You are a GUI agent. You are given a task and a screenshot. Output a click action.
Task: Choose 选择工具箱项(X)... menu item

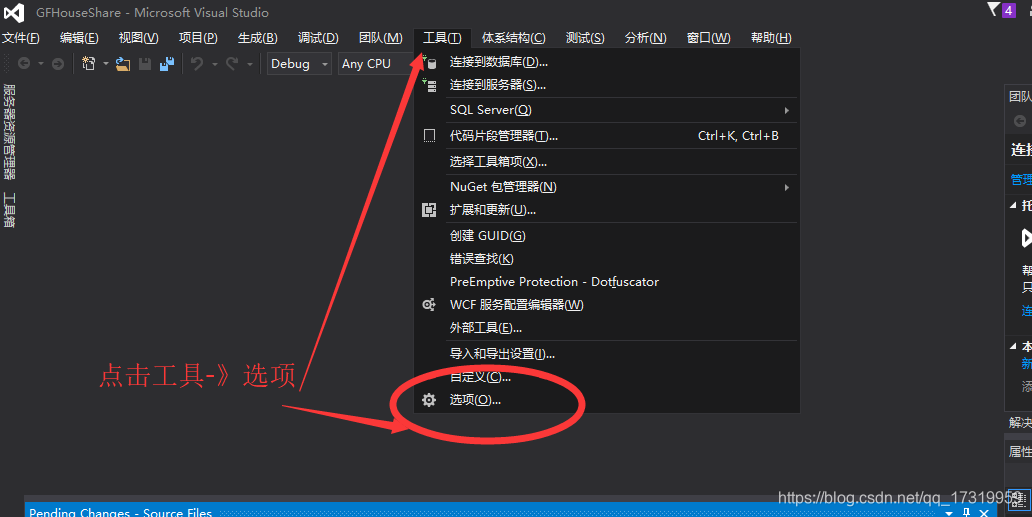pyautogui.click(x=607, y=162)
